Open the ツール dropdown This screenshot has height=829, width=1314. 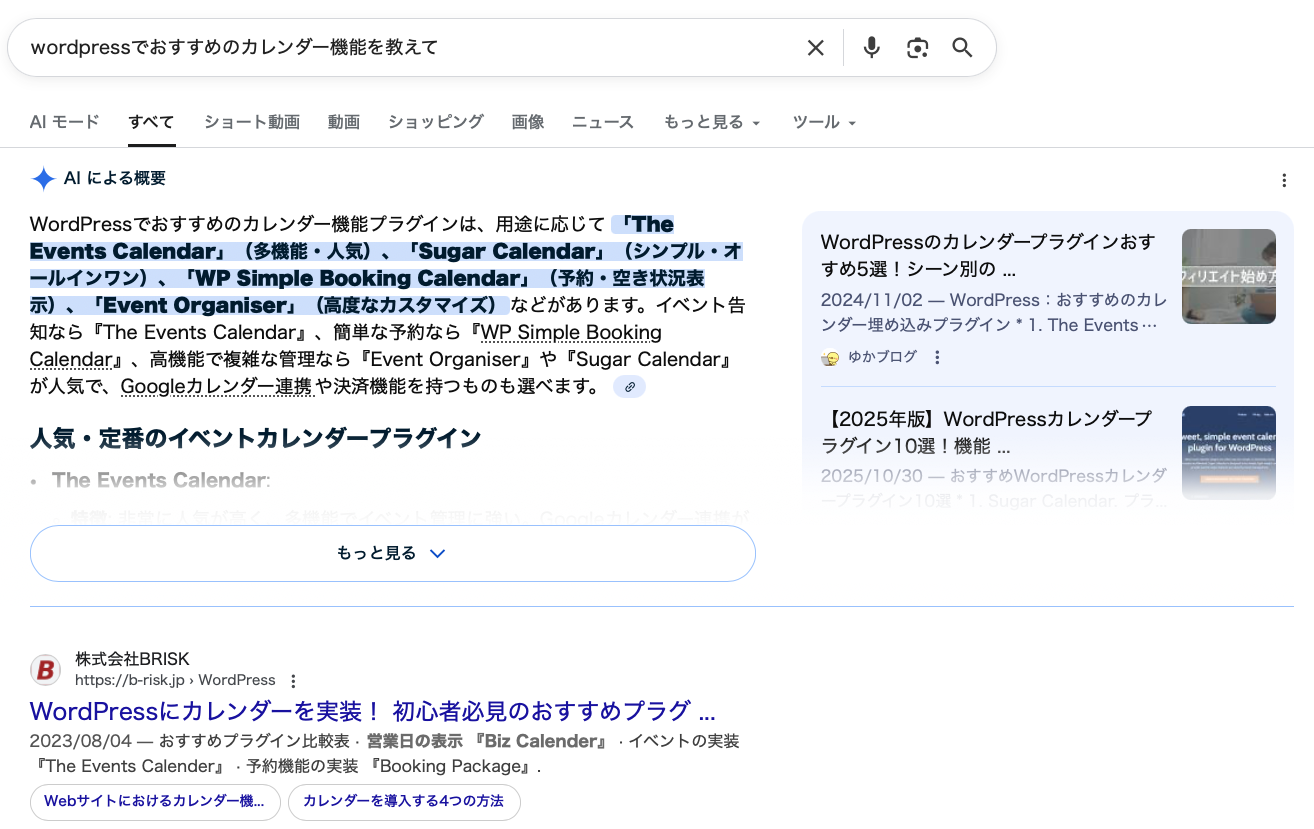(x=824, y=122)
